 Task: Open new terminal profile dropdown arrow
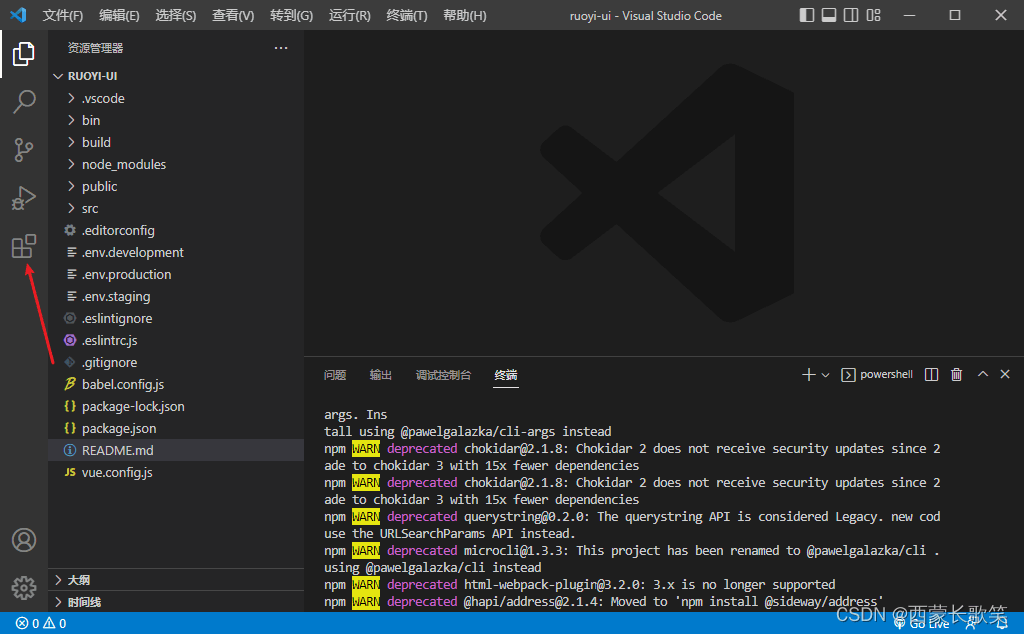coord(825,375)
